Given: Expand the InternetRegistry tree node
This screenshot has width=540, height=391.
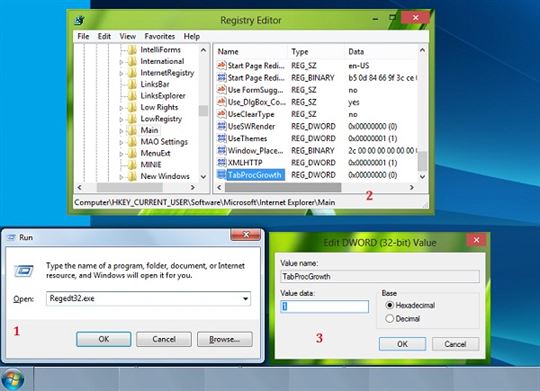Looking at the screenshot, I should point(121,73).
